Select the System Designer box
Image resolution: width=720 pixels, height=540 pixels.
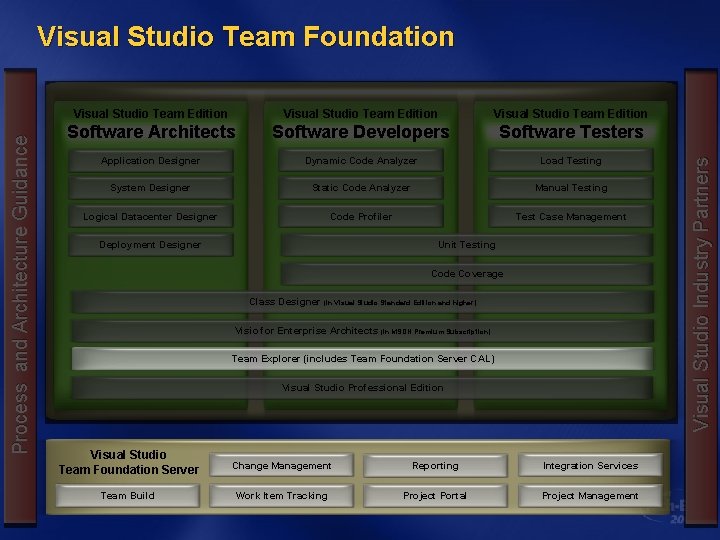pyautogui.click(x=151, y=188)
